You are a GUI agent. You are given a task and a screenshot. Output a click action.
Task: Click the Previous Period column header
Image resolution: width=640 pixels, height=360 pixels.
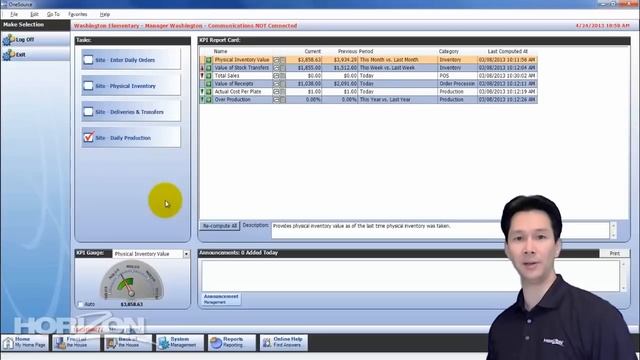(x=356, y=51)
